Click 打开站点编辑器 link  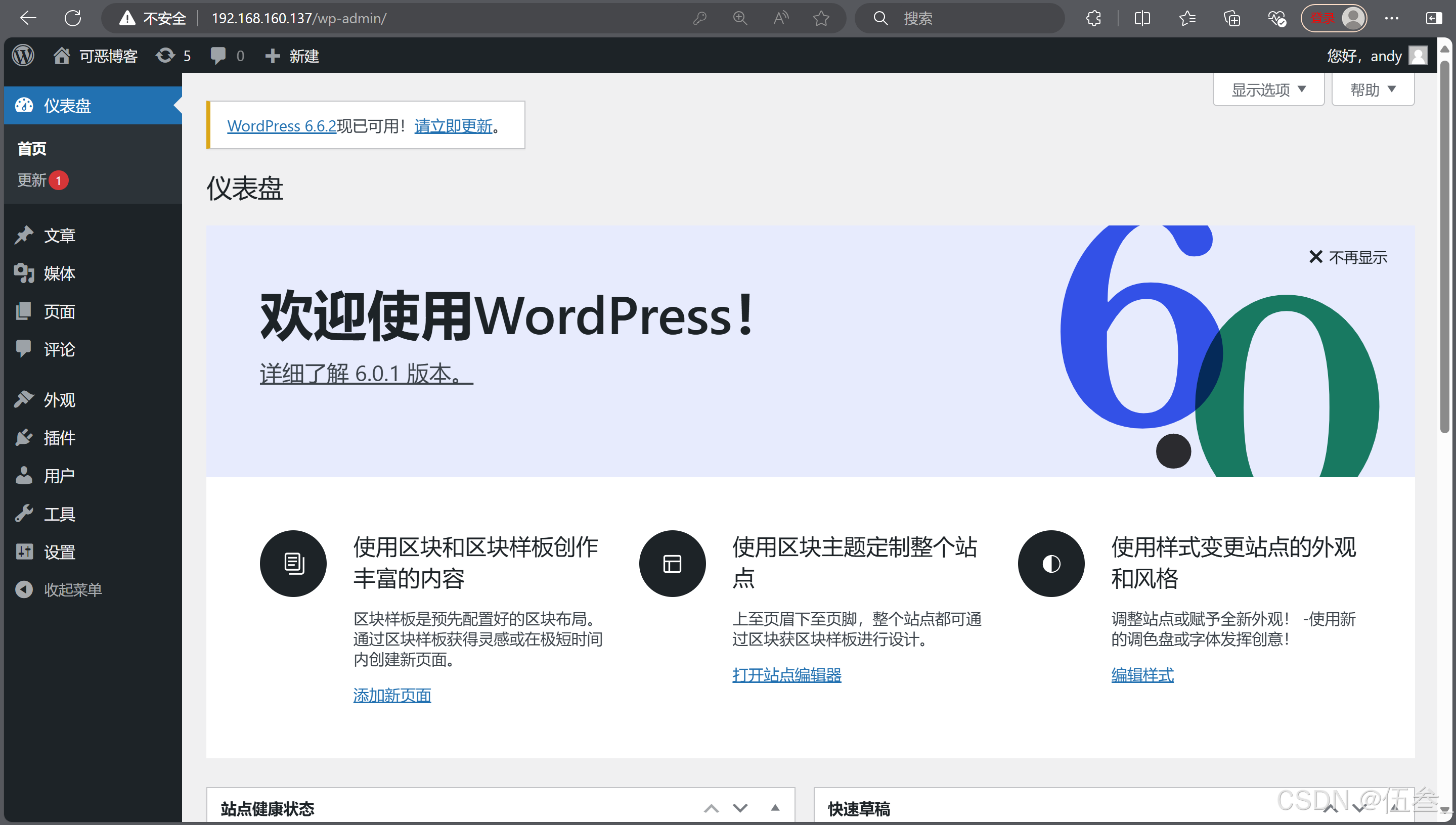coord(786,674)
